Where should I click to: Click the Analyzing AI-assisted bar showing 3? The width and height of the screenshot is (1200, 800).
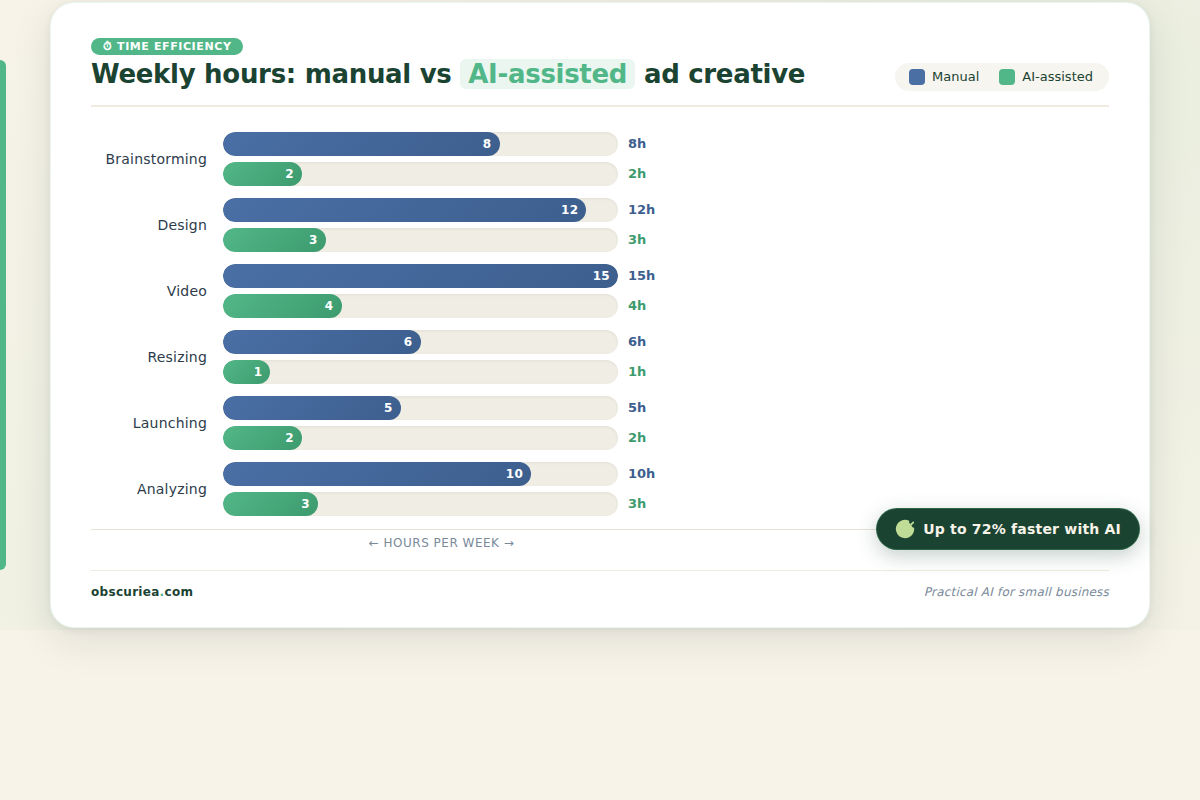[270, 504]
